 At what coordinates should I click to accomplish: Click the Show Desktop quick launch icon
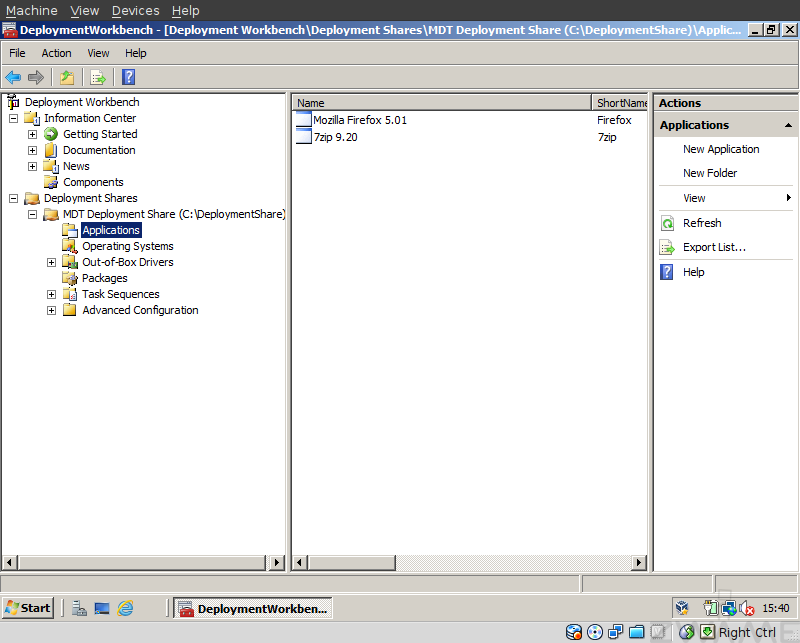click(102, 608)
